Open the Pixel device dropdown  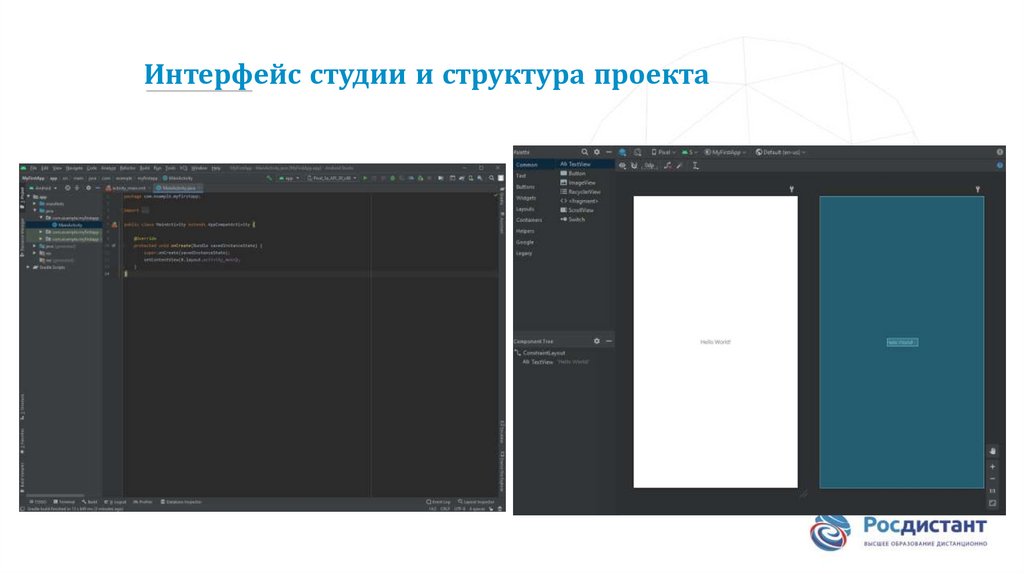click(x=662, y=152)
